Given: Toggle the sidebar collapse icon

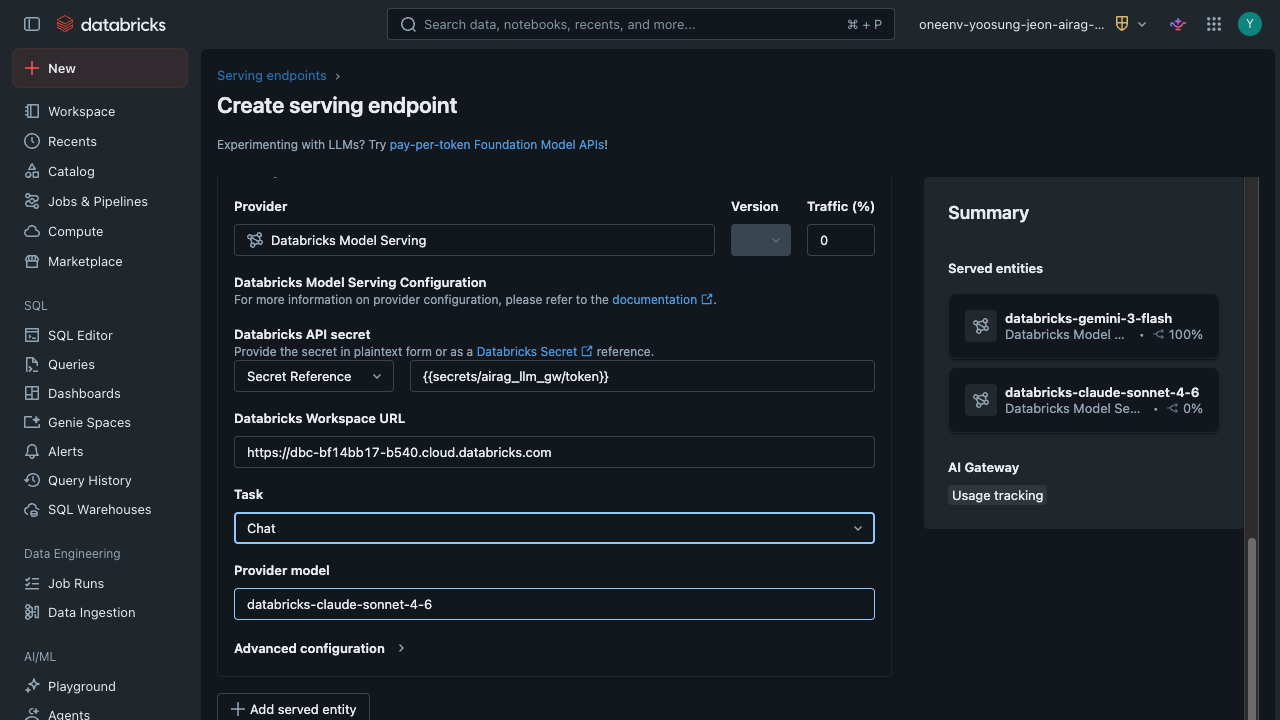Looking at the screenshot, I should pyautogui.click(x=32, y=24).
